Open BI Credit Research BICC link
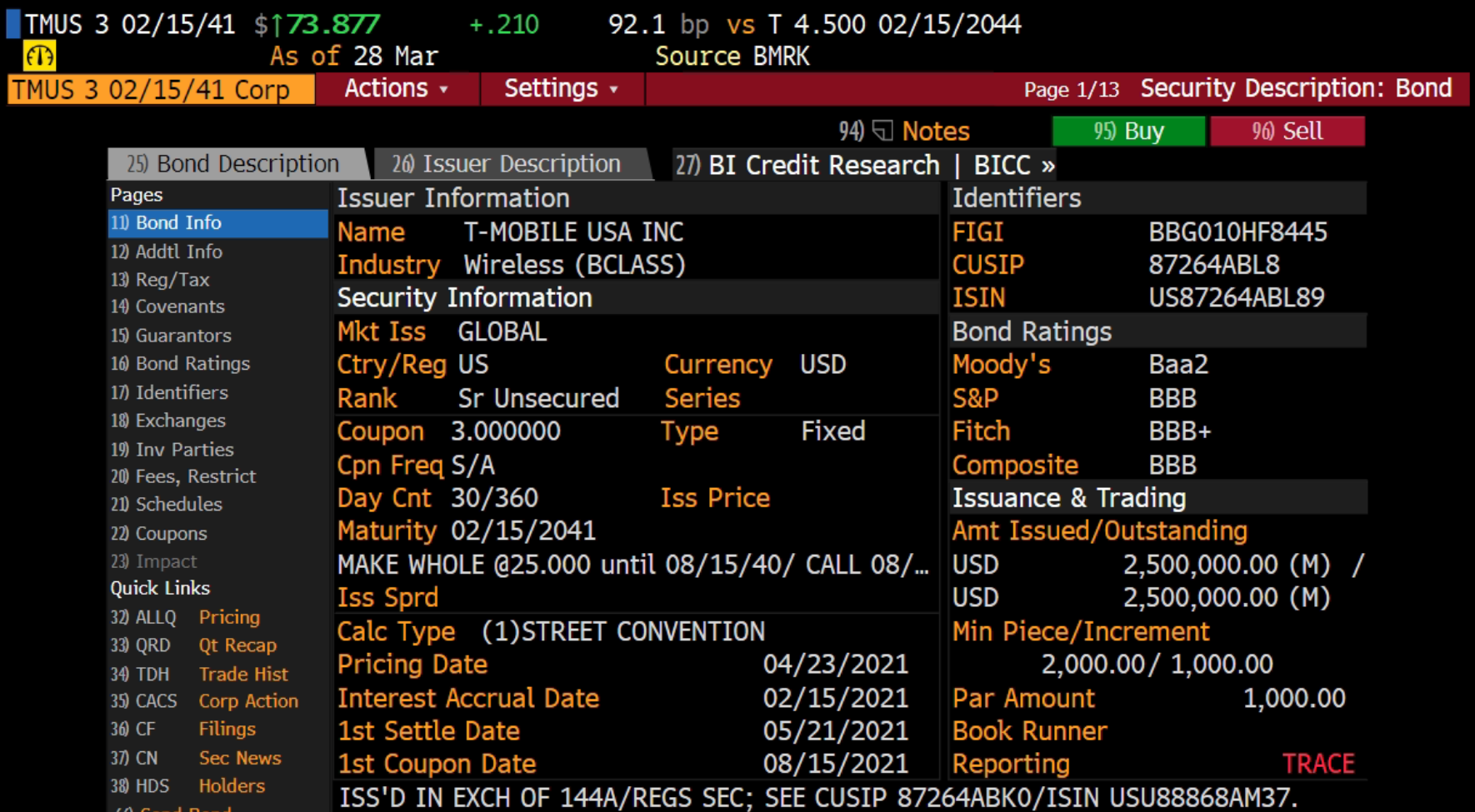Screen dimensions: 1475x812 click(x=865, y=165)
